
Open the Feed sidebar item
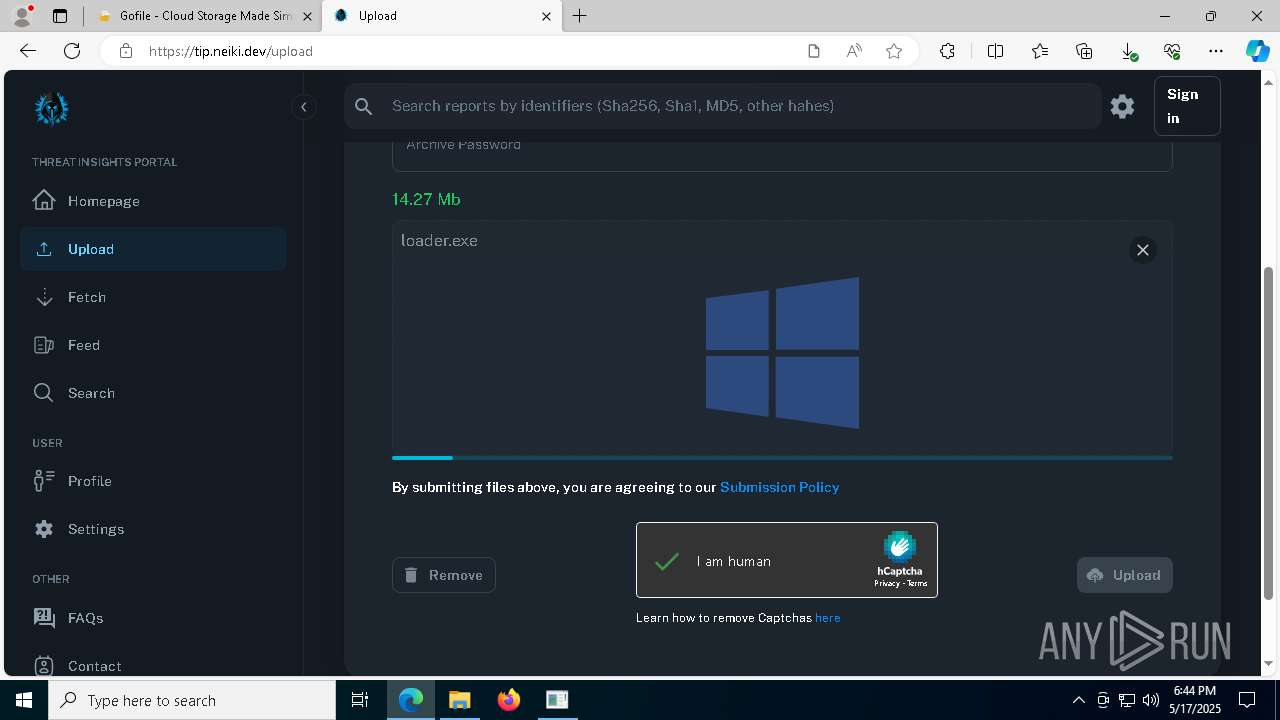153,345
